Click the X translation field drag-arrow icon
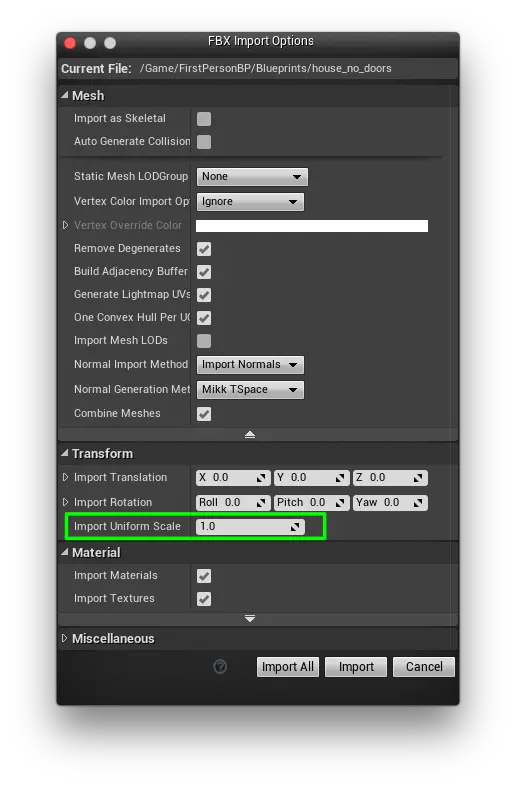Image resolution: width=516 pixels, height=786 pixels. point(261,478)
